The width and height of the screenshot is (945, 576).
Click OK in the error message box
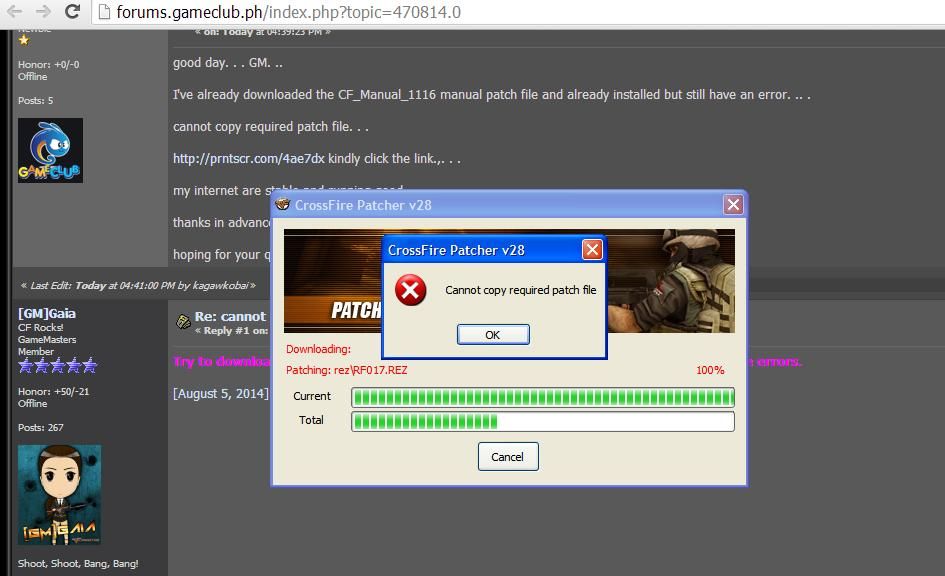click(493, 334)
